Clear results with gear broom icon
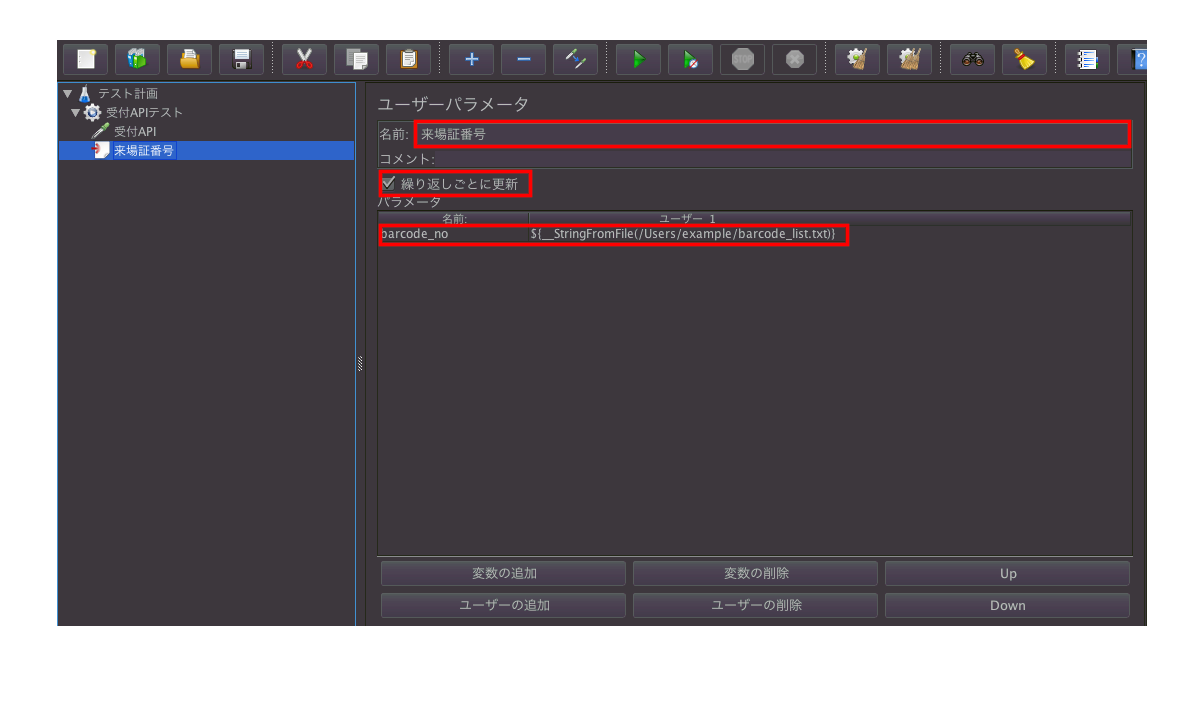The width and height of the screenshot is (1204, 726). (x=857, y=59)
